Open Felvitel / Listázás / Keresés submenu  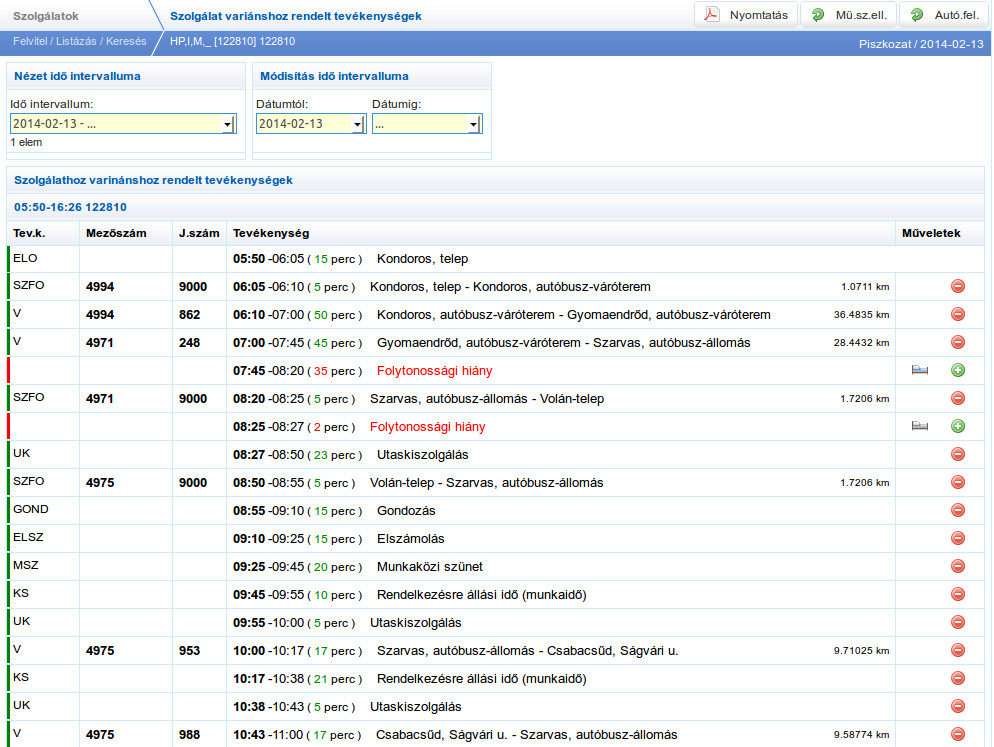pos(79,41)
